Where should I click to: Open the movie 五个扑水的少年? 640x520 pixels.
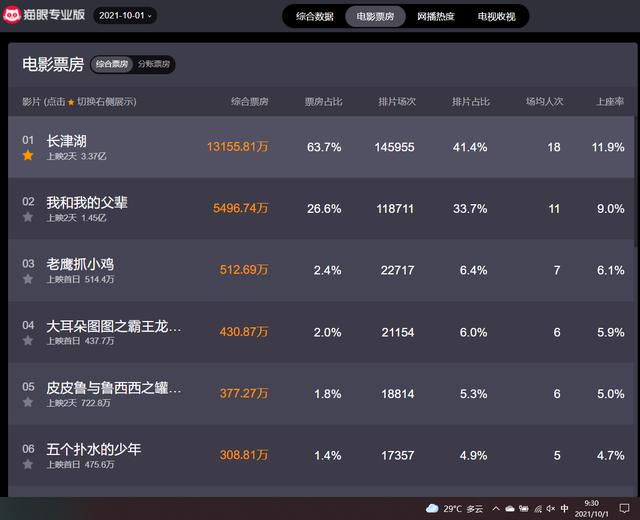93,449
